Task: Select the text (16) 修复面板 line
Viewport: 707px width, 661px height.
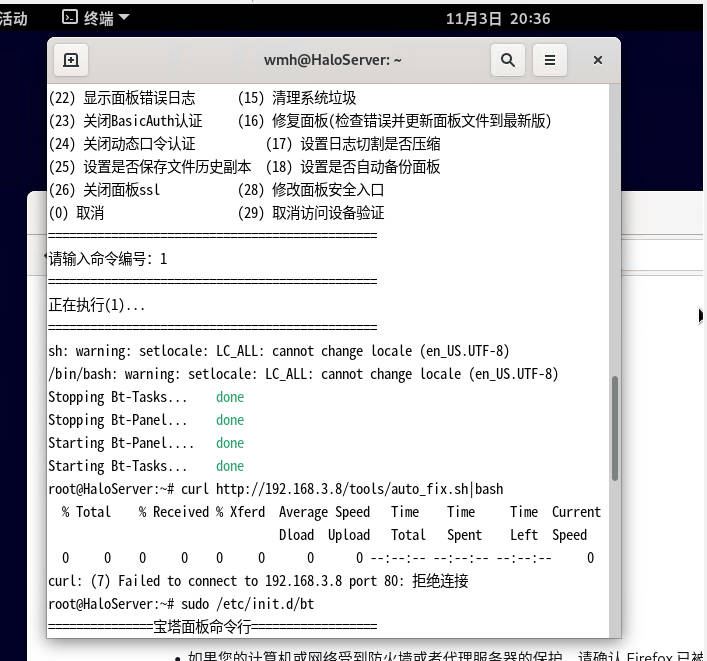Action: (395, 121)
